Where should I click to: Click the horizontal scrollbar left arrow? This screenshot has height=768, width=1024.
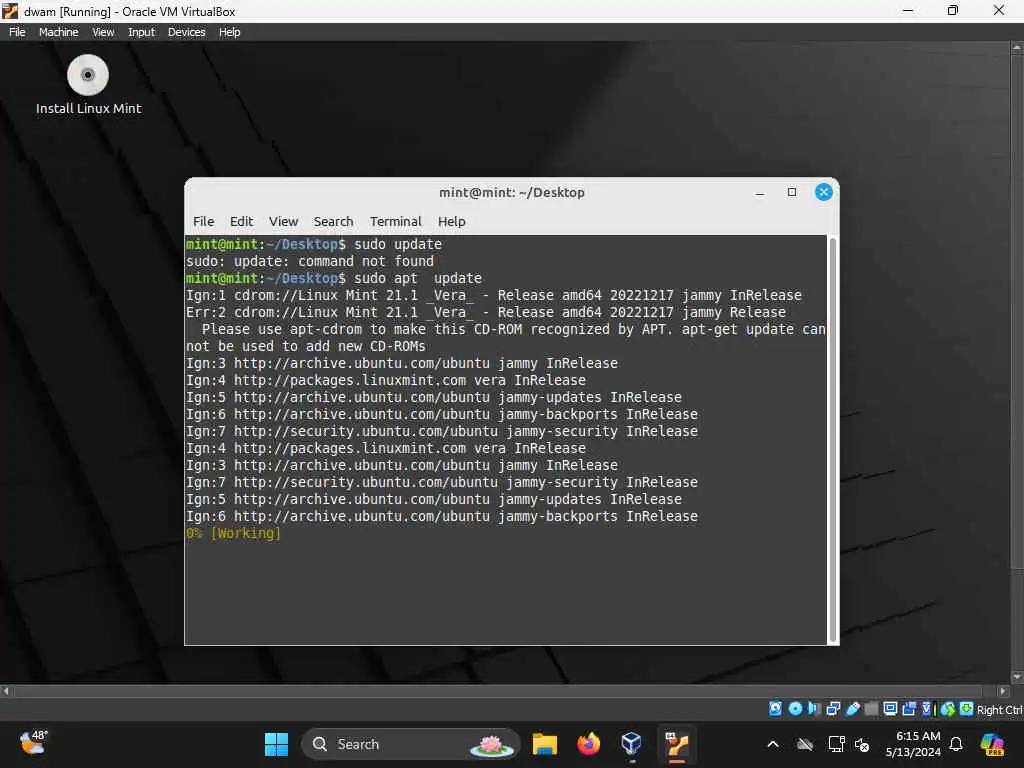tap(6, 690)
